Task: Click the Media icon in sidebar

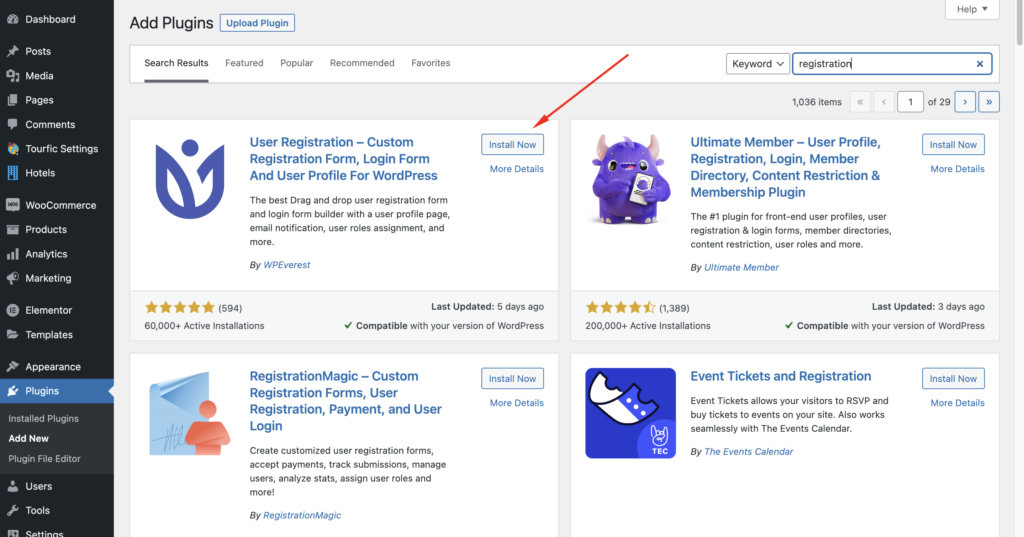Action: coord(12,76)
